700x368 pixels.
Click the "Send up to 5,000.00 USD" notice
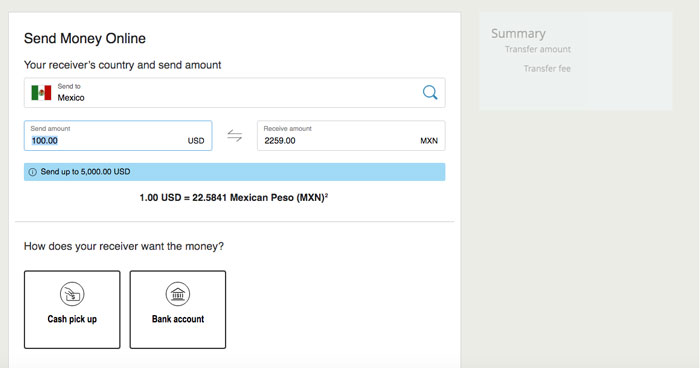point(234,172)
